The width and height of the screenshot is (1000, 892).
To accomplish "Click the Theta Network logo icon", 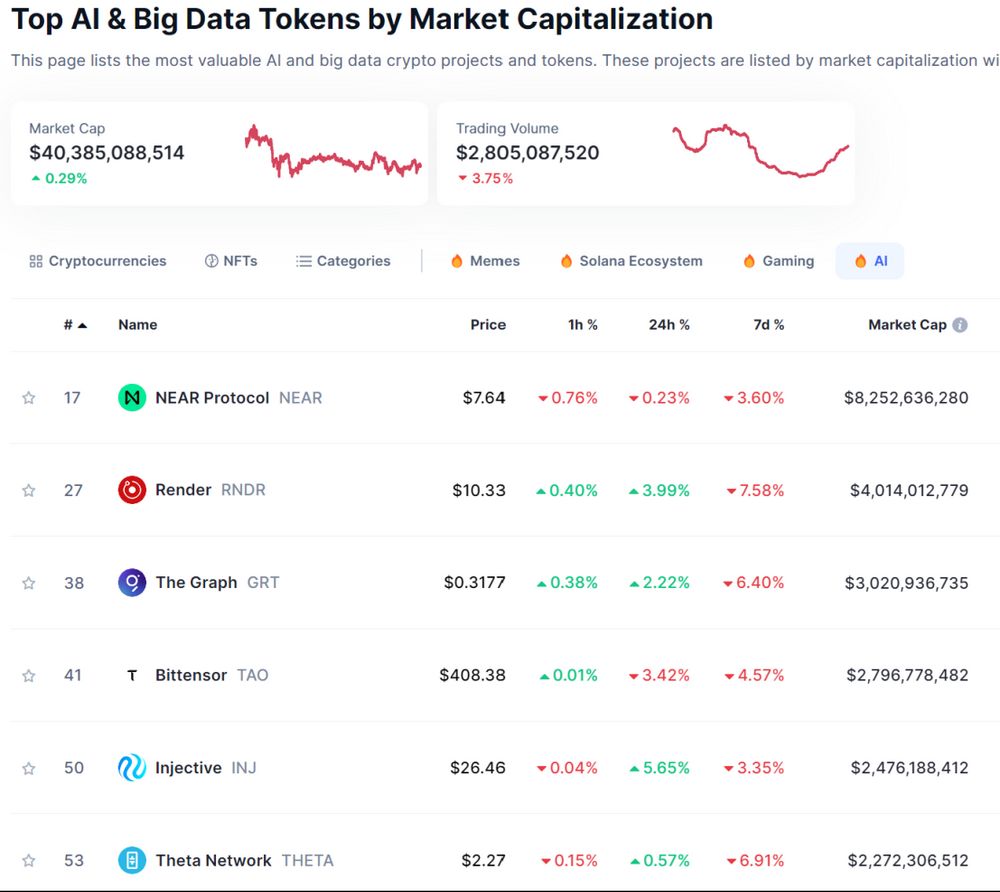I will coord(132,860).
